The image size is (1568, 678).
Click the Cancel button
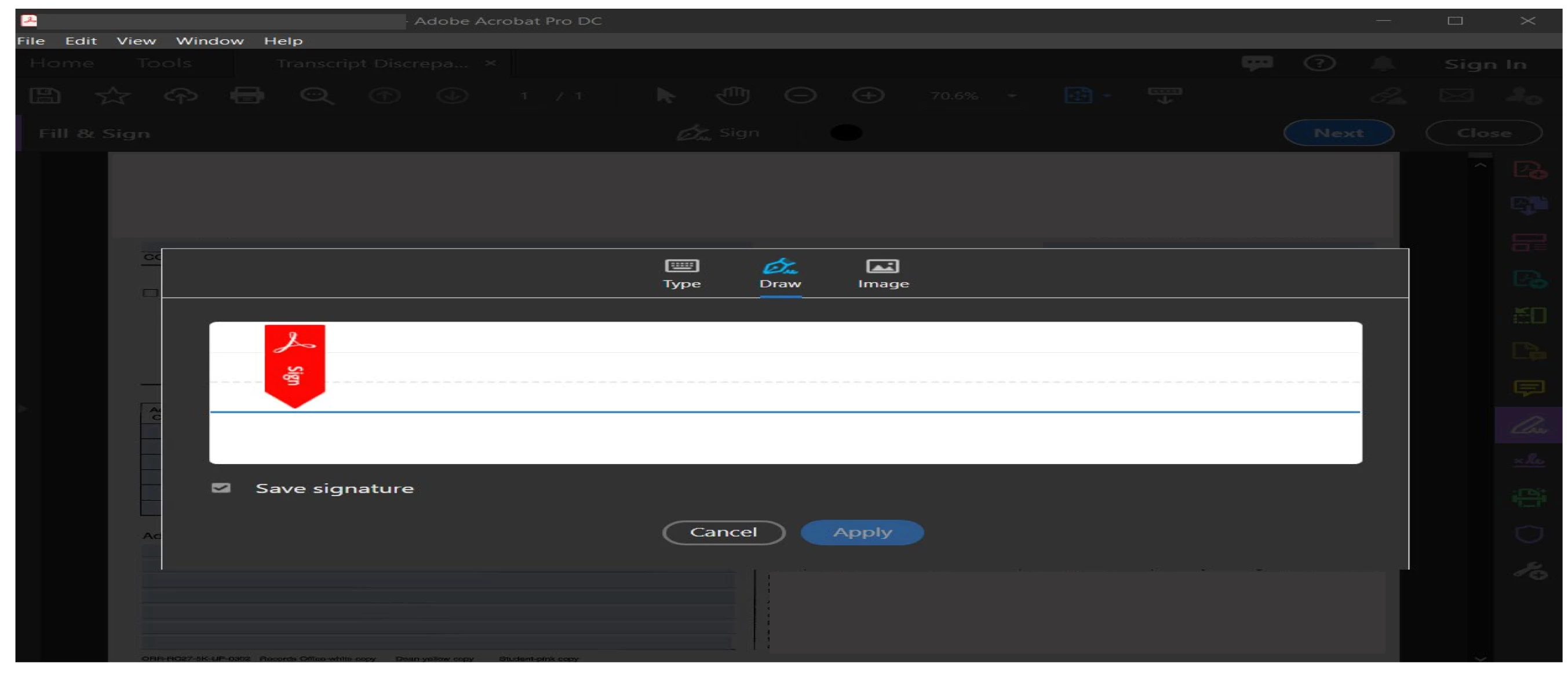pyautogui.click(x=723, y=533)
